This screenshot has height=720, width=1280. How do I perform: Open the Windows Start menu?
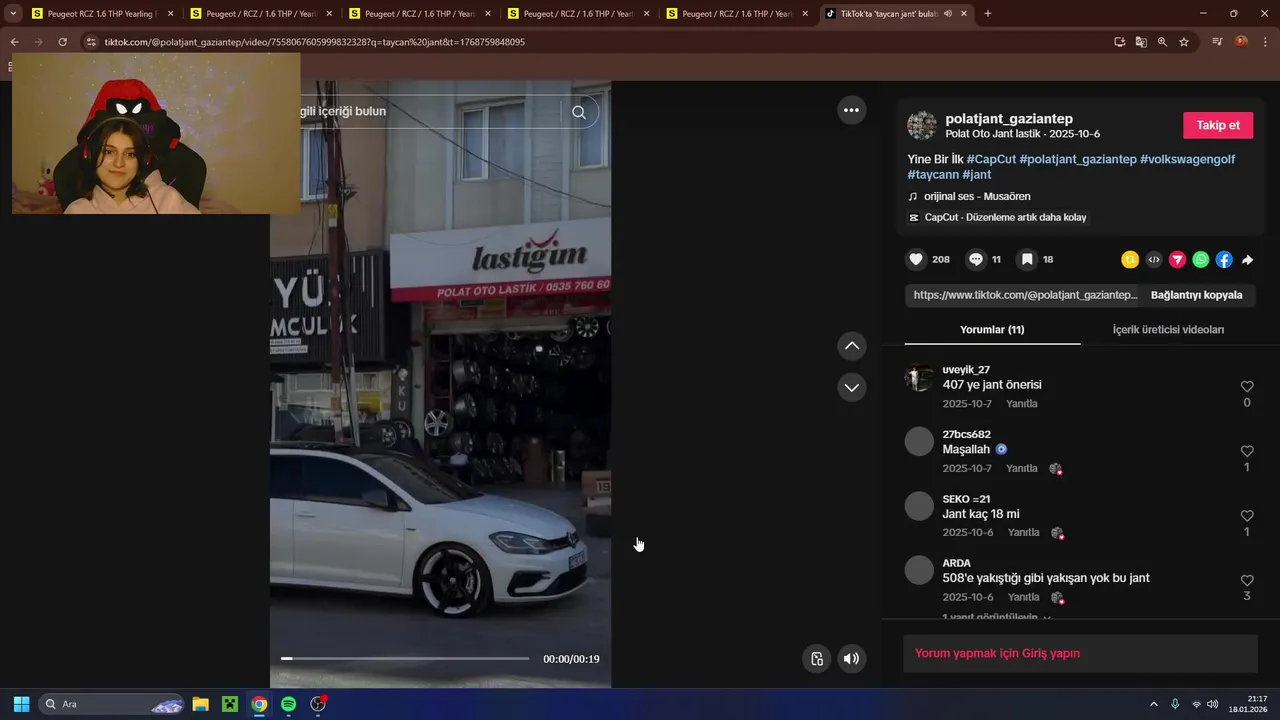pyautogui.click(x=21, y=704)
